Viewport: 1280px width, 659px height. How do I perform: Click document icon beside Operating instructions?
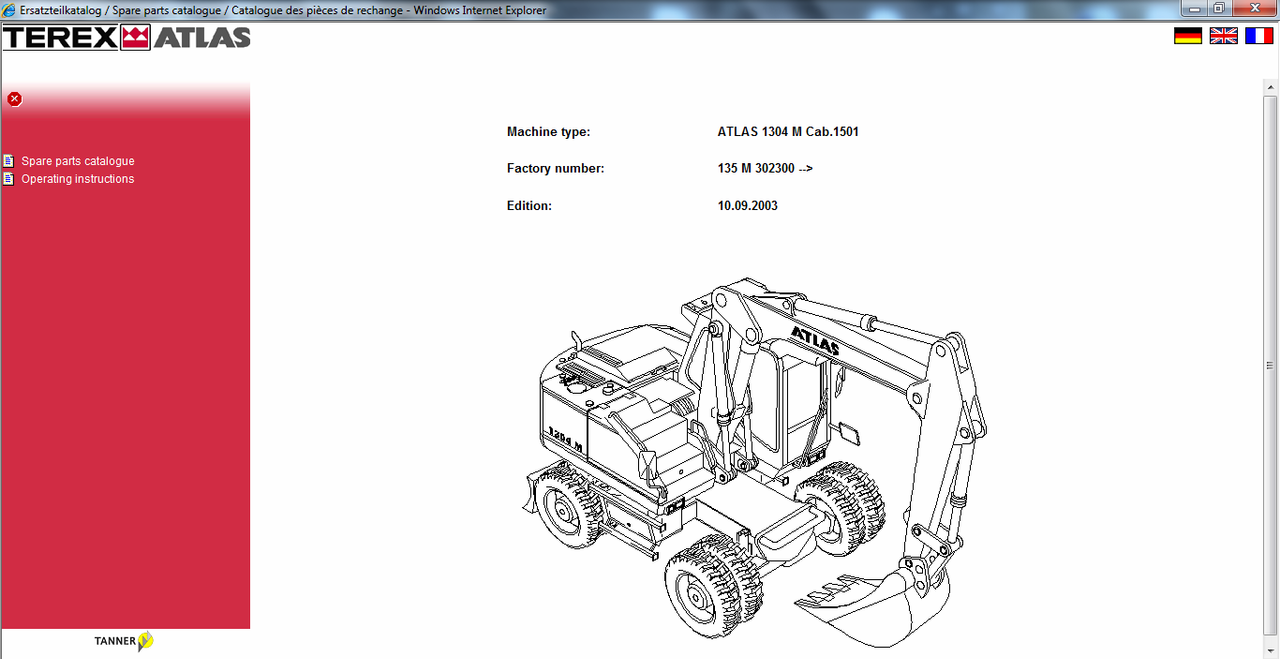click(x=9, y=179)
